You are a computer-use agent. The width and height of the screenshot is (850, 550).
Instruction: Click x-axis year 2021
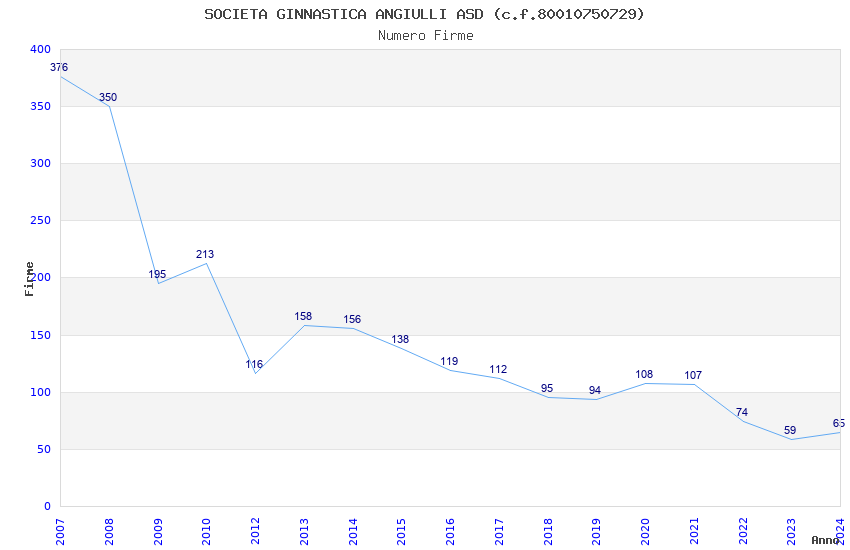coord(694,532)
